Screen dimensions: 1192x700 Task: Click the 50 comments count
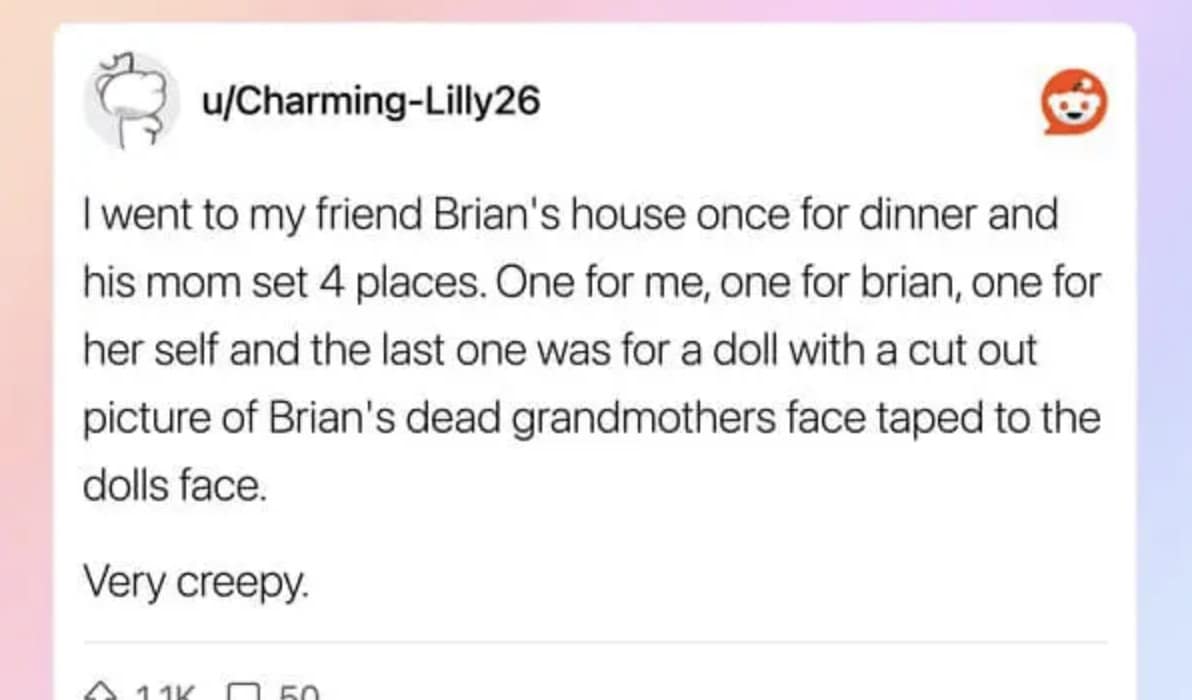click(295, 692)
